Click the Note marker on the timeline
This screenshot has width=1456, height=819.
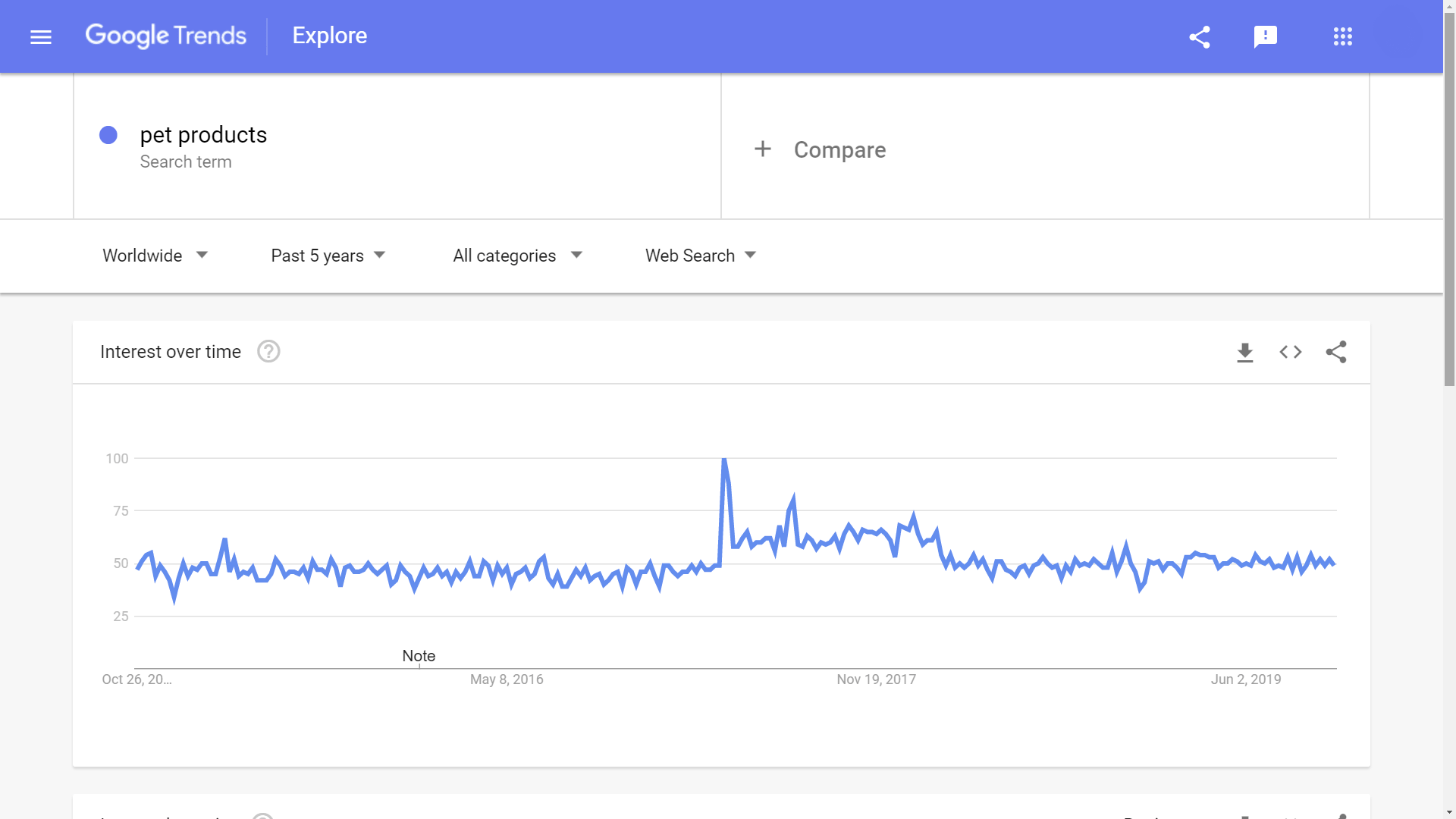click(x=419, y=656)
